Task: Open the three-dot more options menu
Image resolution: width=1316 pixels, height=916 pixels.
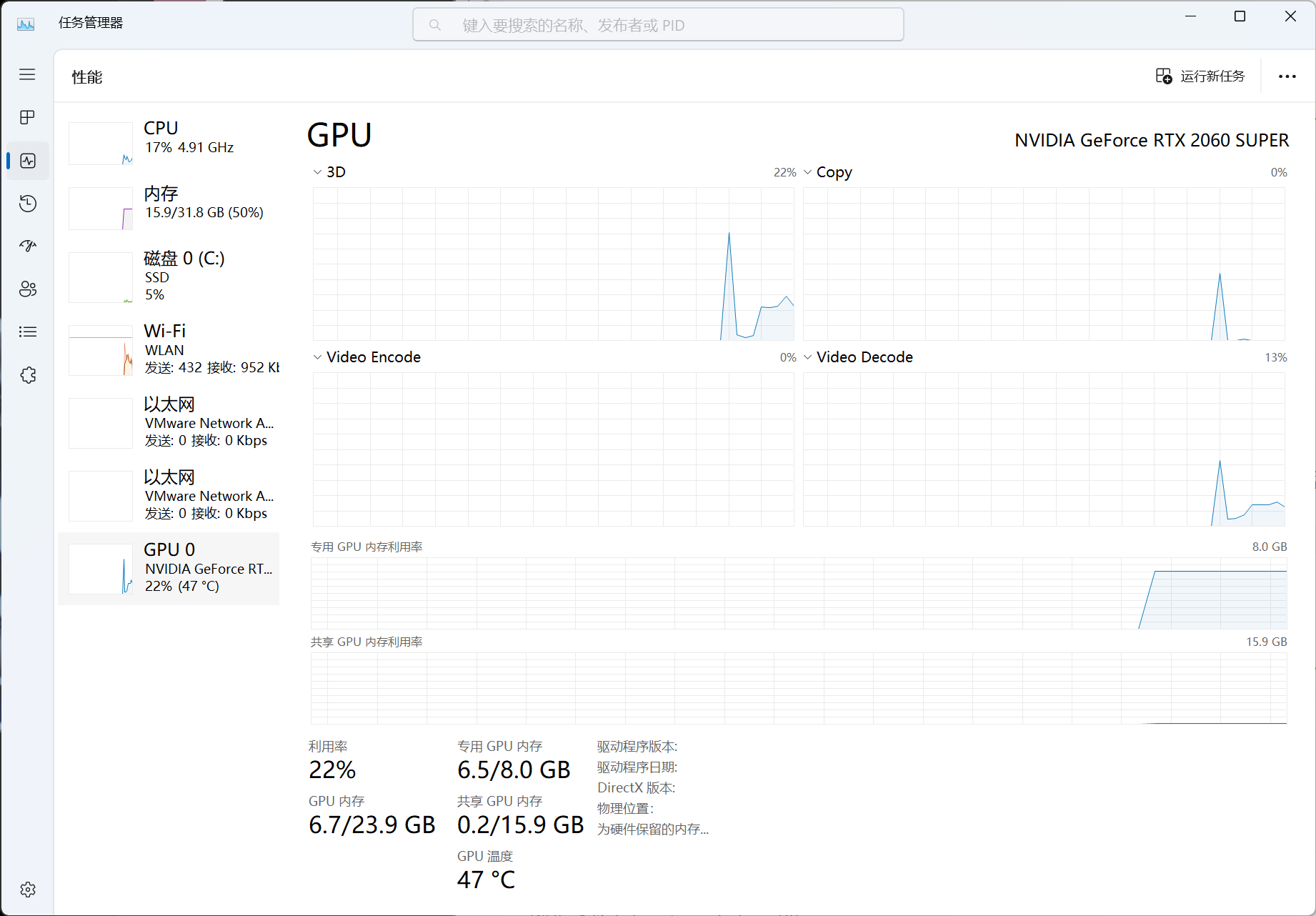Action: click(x=1287, y=76)
